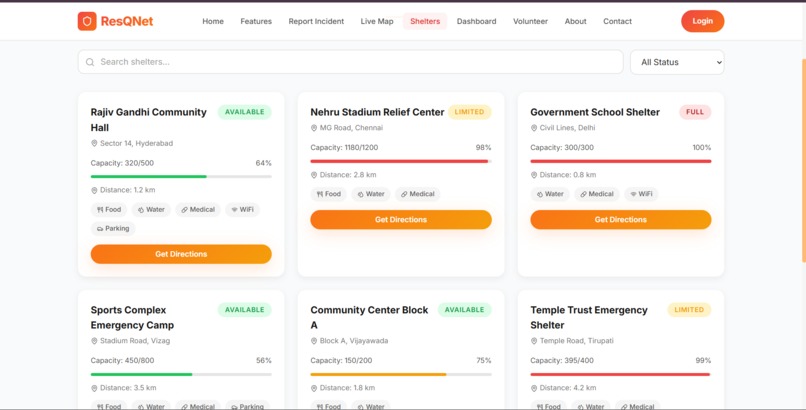Click the 75% capacity bar for Community Center
806x410 pixels.
click(x=401, y=375)
